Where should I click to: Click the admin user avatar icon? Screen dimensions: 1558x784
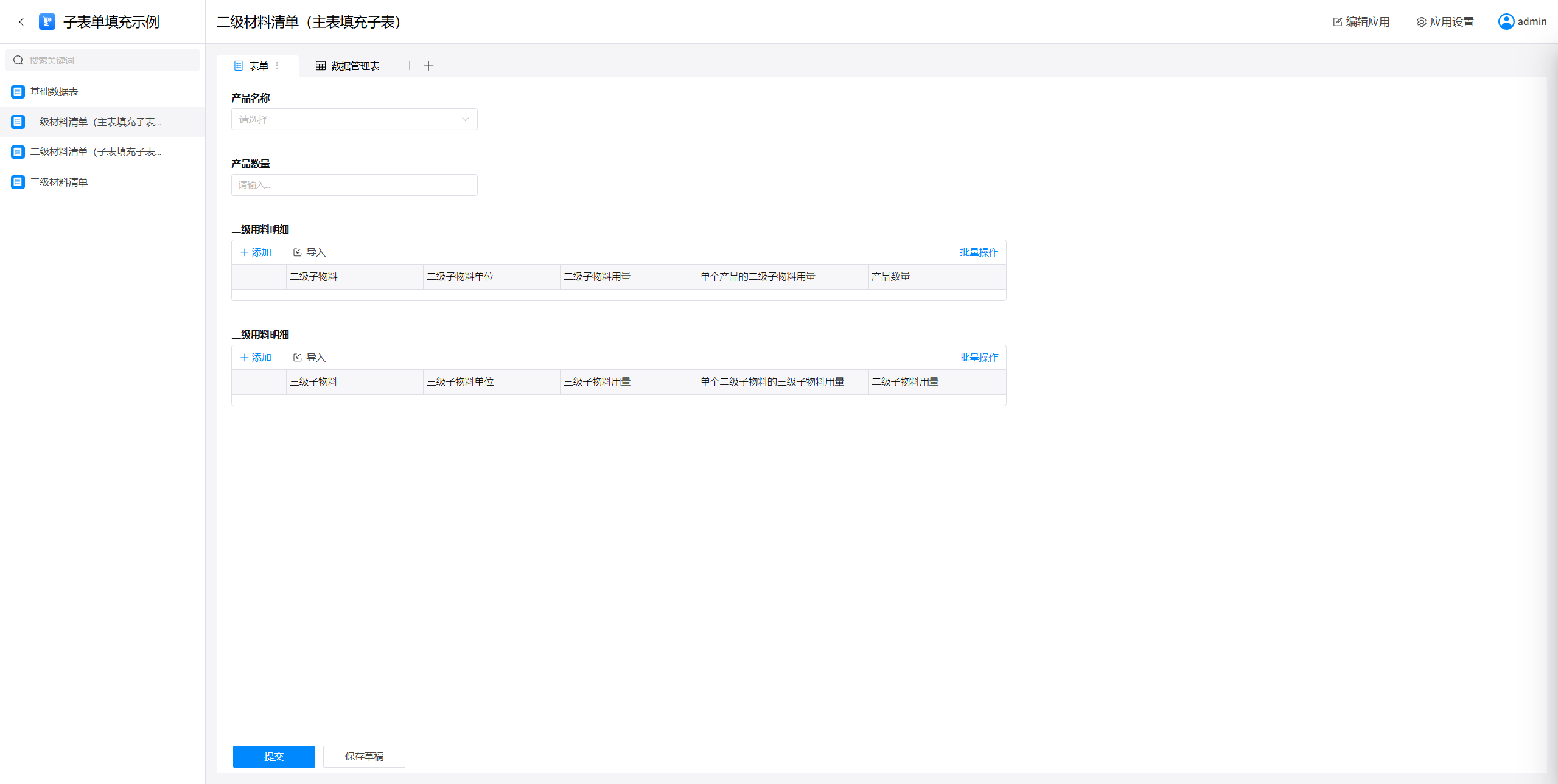[x=1506, y=21]
